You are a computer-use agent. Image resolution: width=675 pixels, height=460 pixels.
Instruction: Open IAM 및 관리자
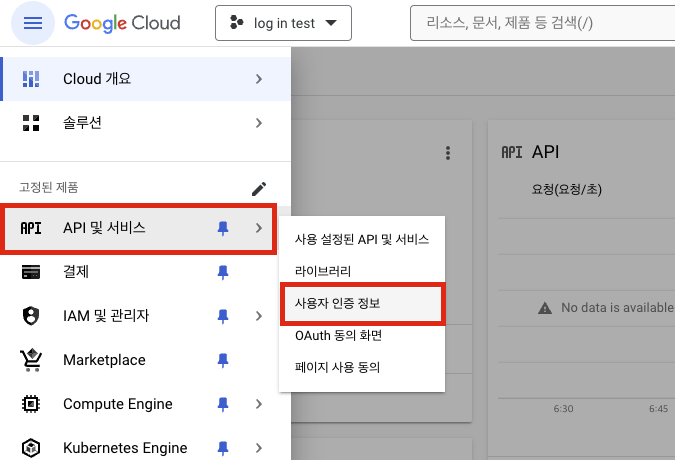pos(138,316)
